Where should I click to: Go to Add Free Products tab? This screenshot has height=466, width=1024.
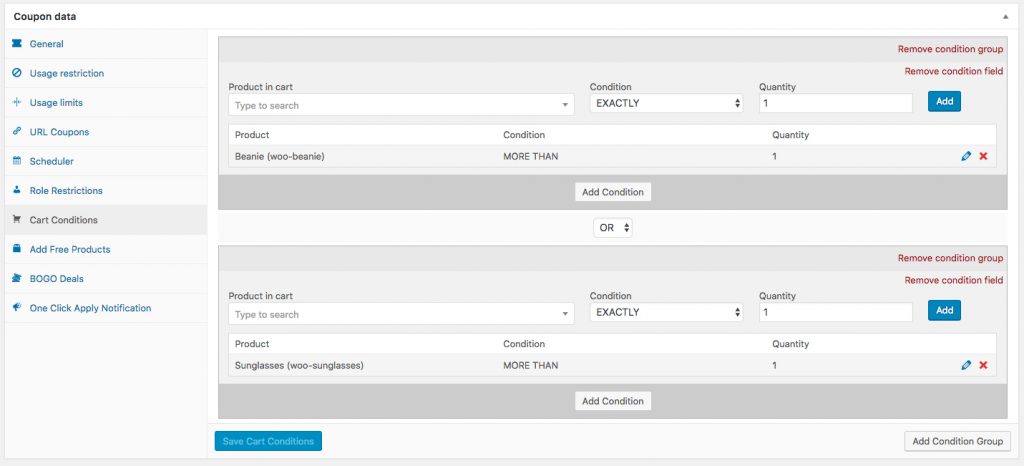[x=70, y=249]
